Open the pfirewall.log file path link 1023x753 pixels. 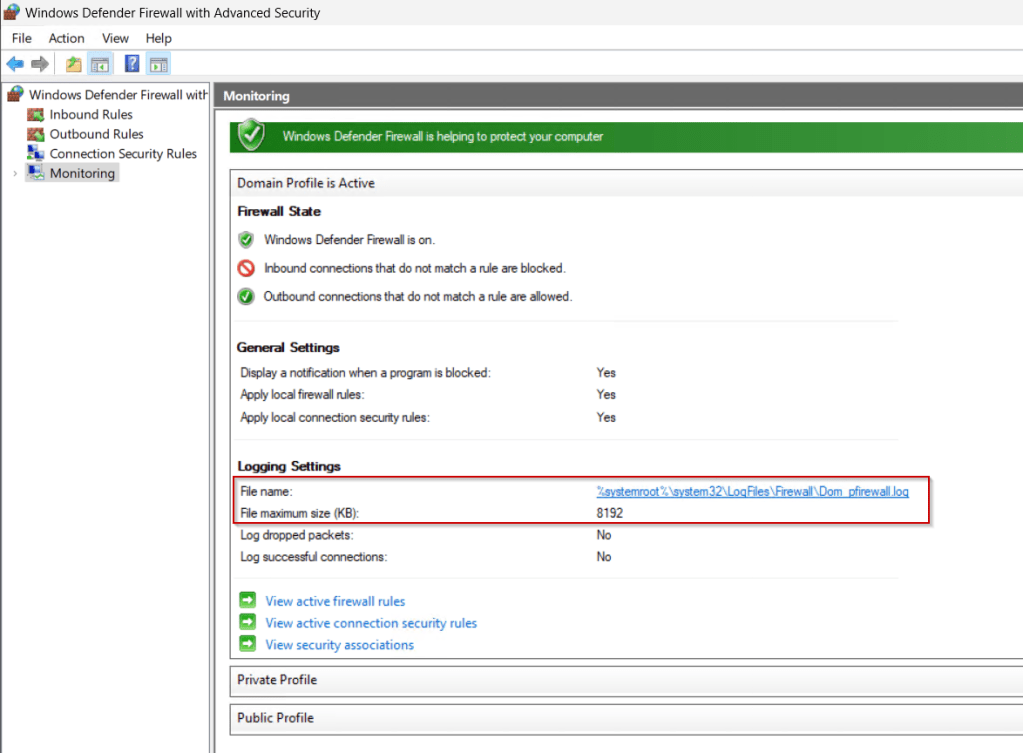coord(752,491)
